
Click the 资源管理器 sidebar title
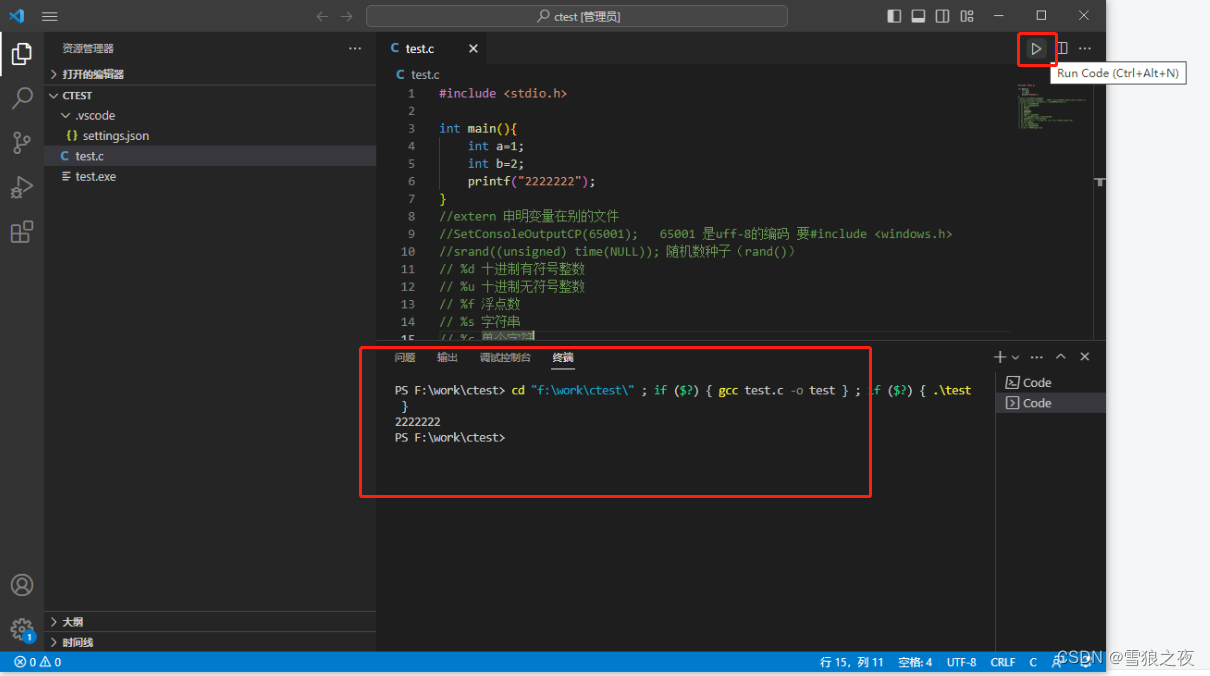pyautogui.click(x=88, y=48)
